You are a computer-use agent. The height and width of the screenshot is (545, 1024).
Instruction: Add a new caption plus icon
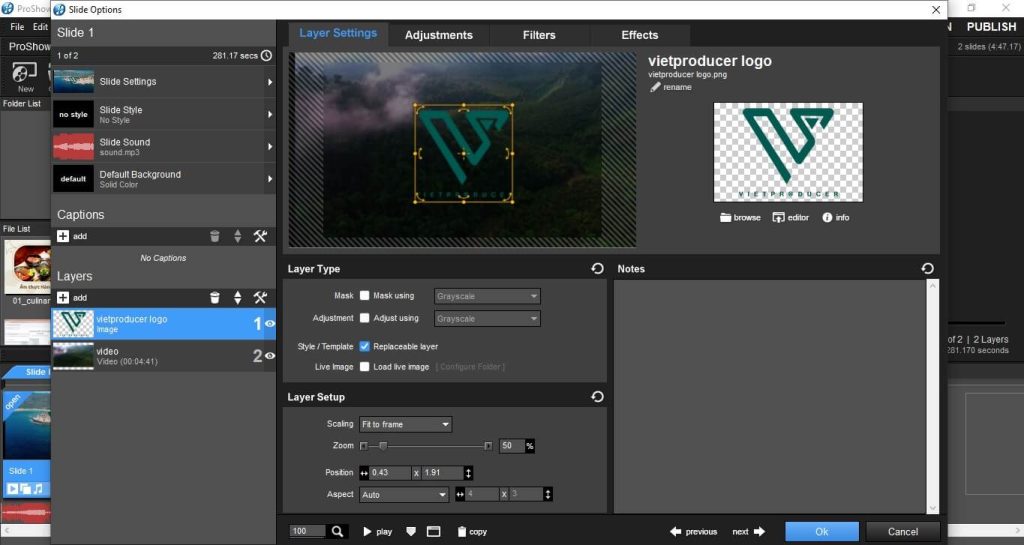pos(64,236)
